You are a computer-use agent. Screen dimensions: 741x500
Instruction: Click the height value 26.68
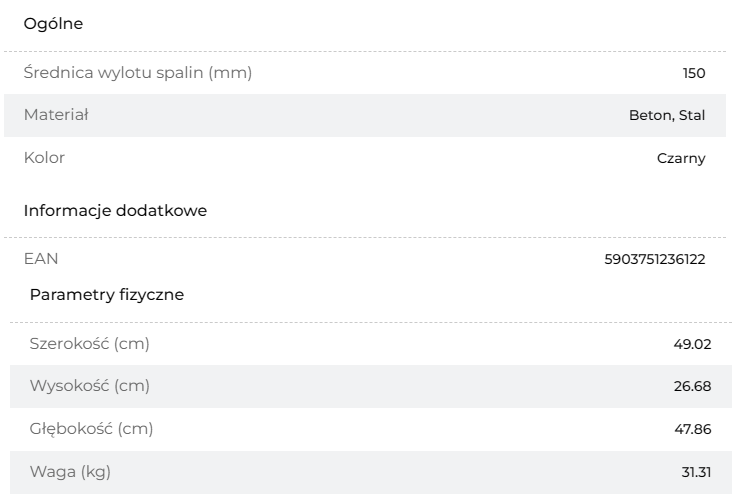[692, 386]
